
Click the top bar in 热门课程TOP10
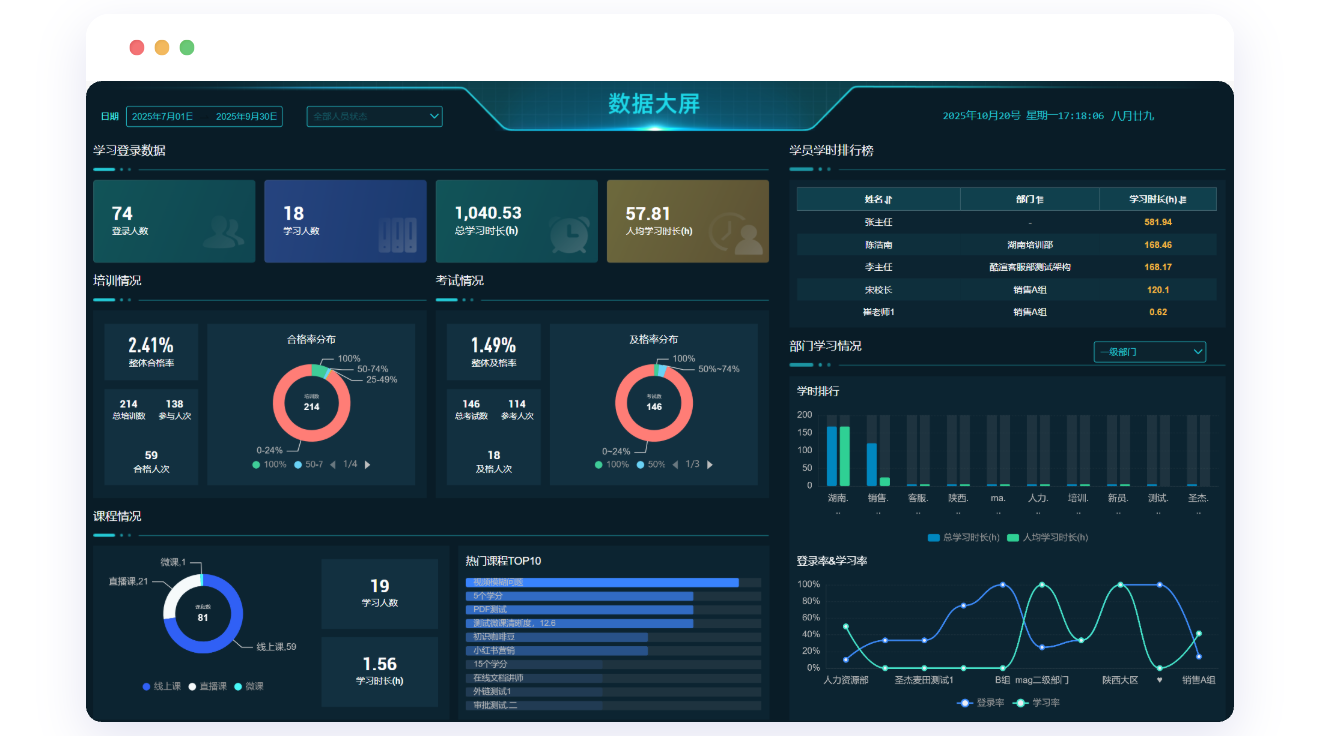tap(602, 582)
